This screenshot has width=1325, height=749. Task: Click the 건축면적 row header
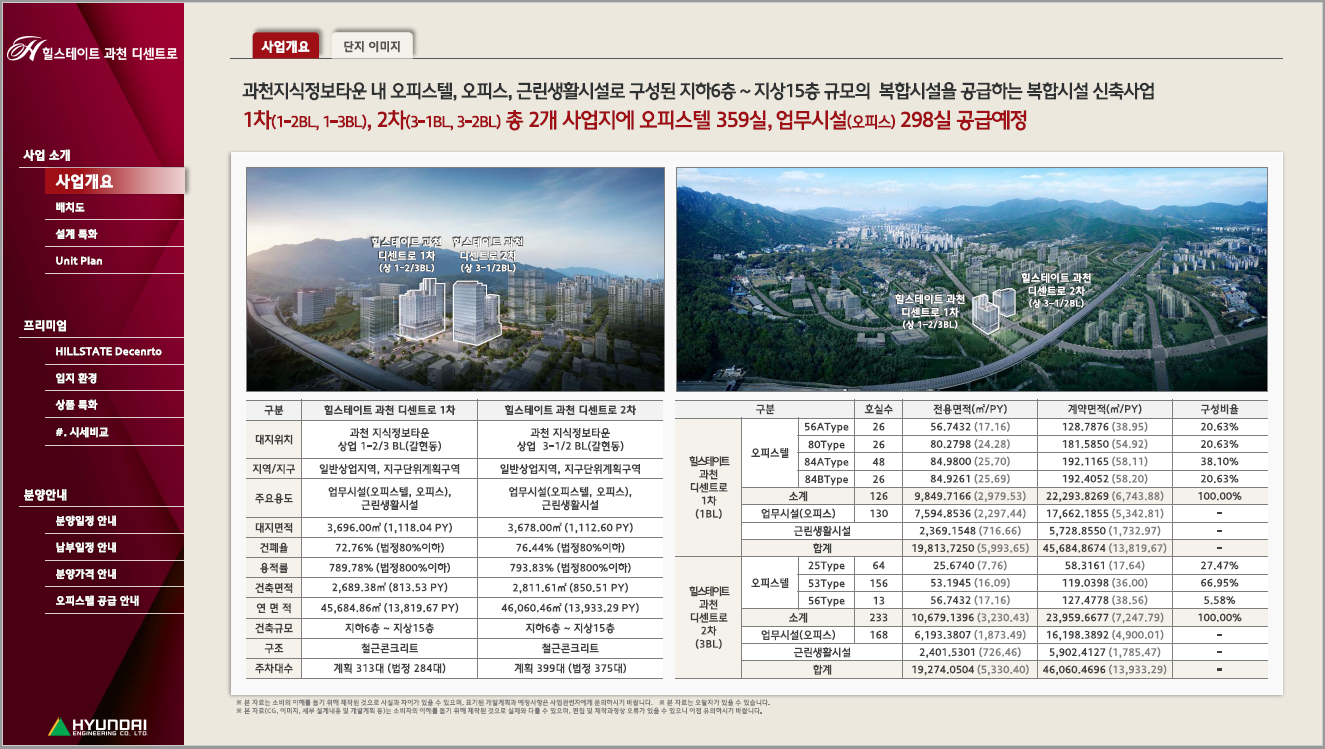click(274, 588)
